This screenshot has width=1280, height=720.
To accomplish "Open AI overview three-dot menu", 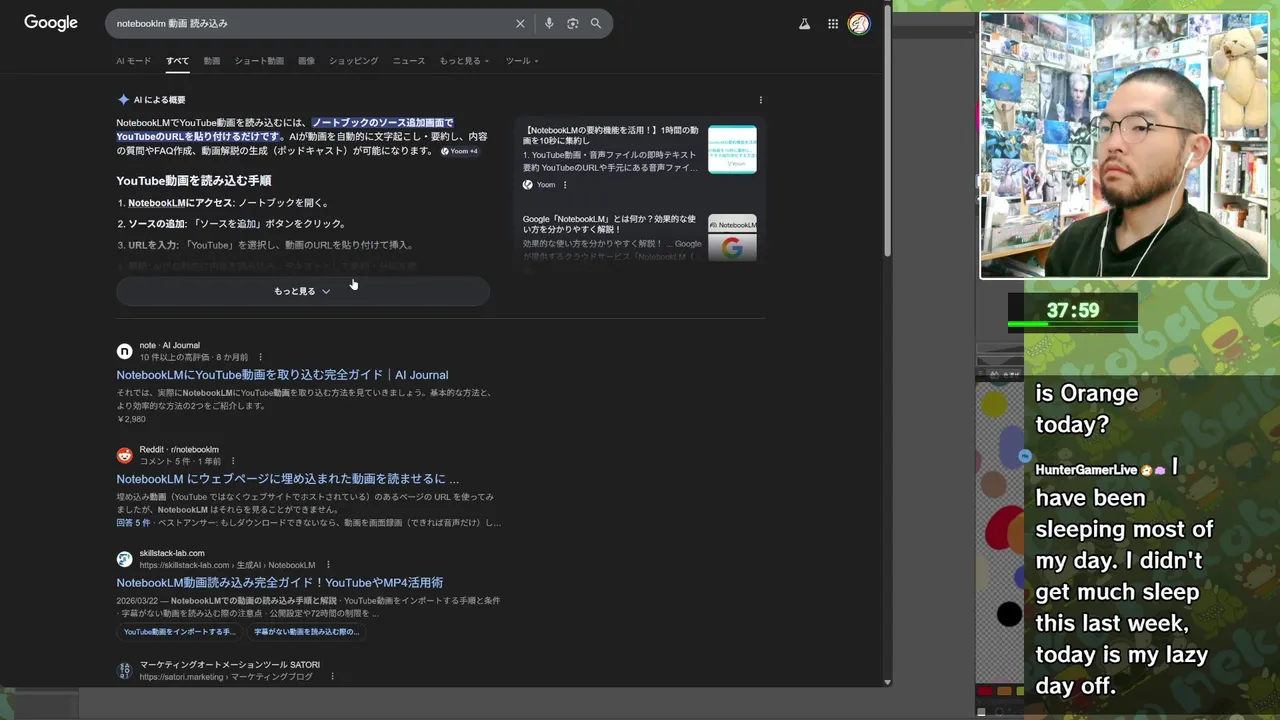I will pyautogui.click(x=761, y=100).
